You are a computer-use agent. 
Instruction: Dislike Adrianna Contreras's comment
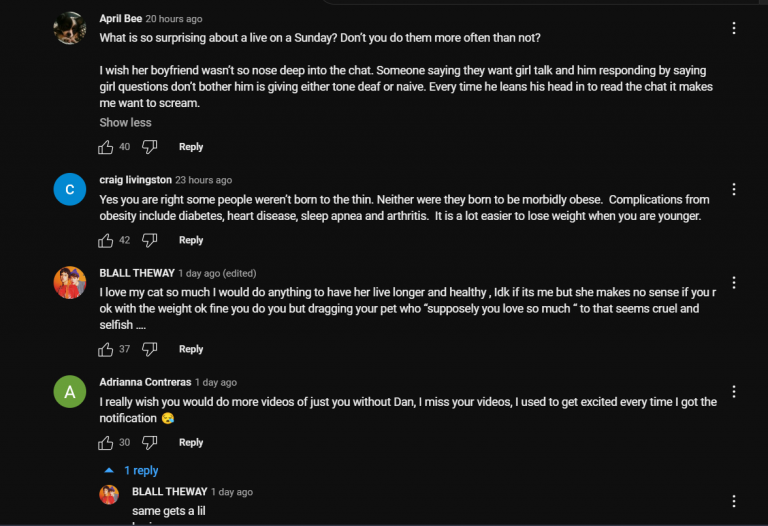point(149,443)
